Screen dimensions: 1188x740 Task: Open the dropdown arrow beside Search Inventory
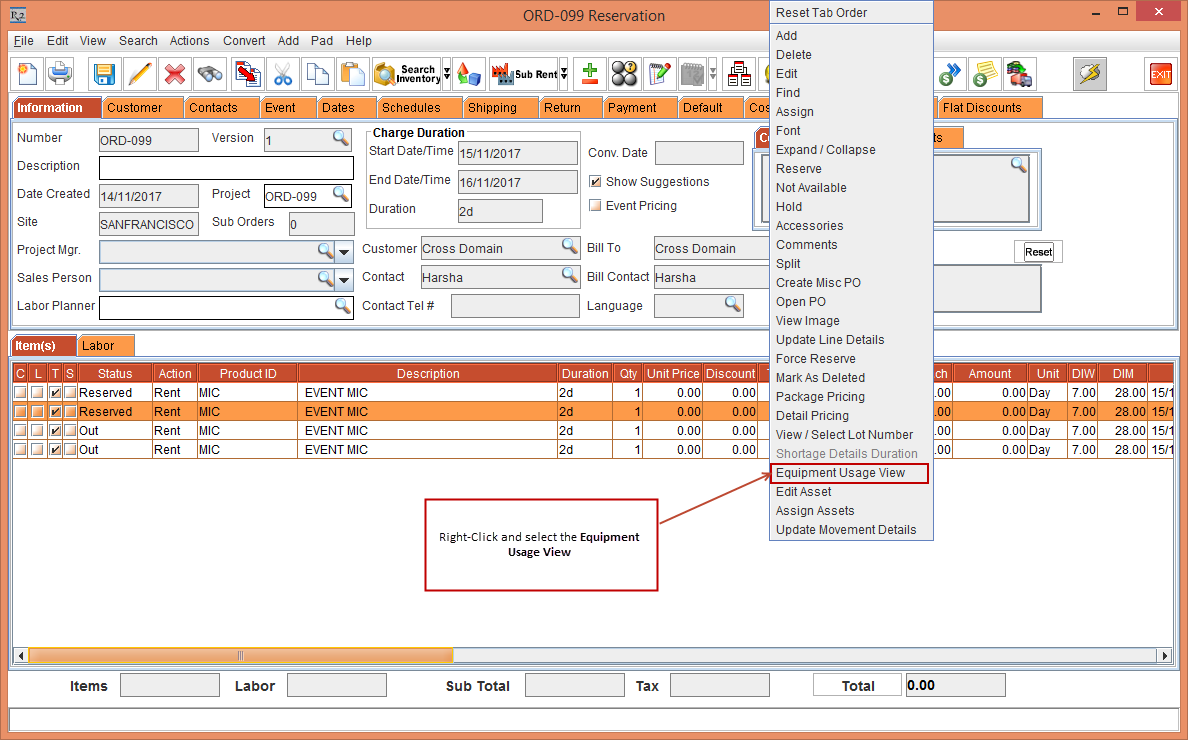click(x=447, y=75)
